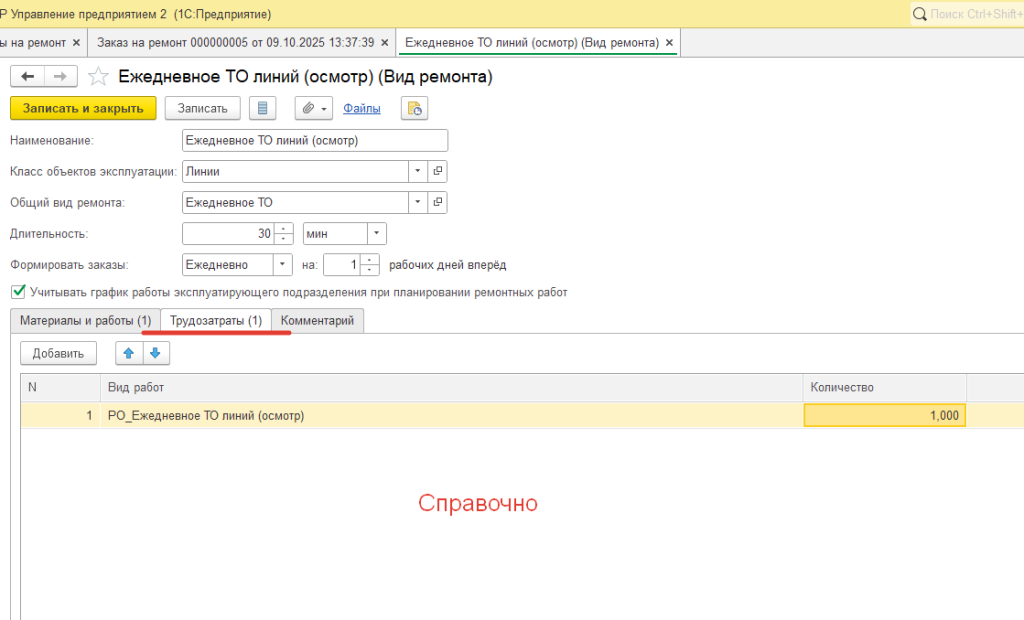1024x620 pixels.
Task: Switch to the Комментарий tab
Action: click(x=317, y=320)
